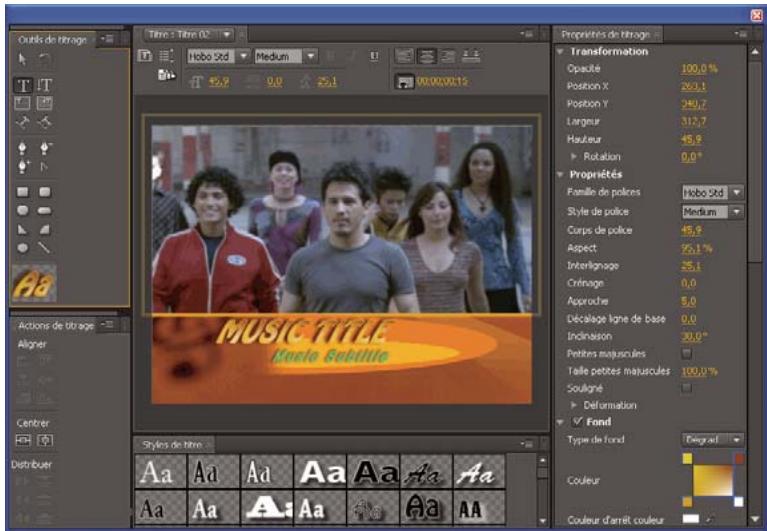This screenshot has width=767, height=531.
Task: Toggle the Souligné checkbox
Action: [687, 388]
